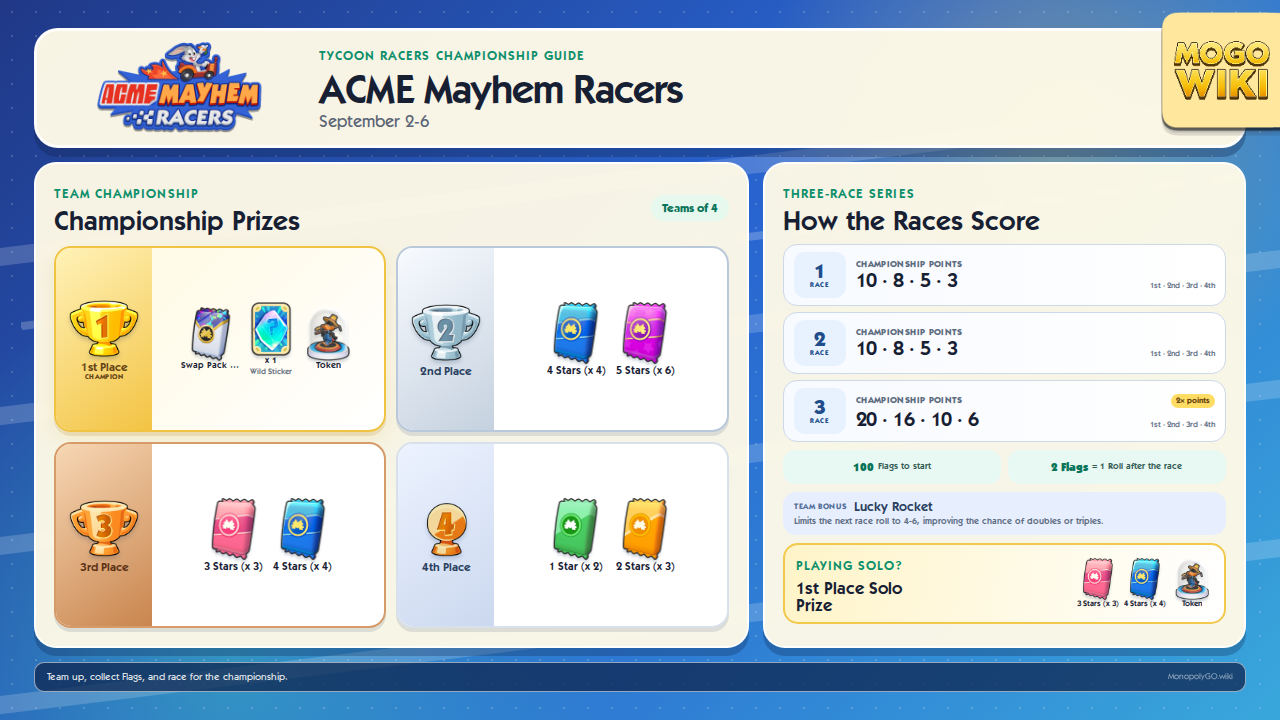Click the Championship Prizes heading

[x=177, y=221]
